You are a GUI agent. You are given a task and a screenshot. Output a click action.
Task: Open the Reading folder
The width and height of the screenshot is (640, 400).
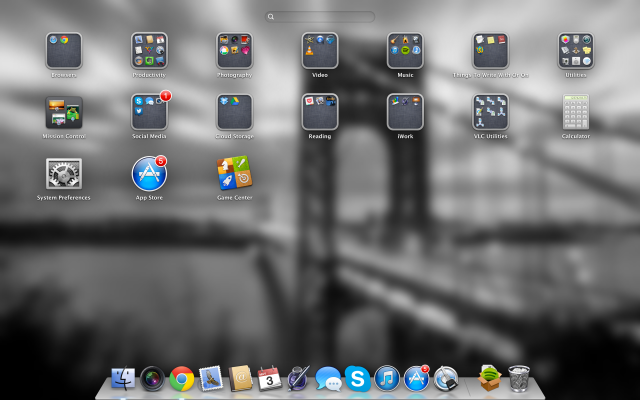[x=320, y=112]
